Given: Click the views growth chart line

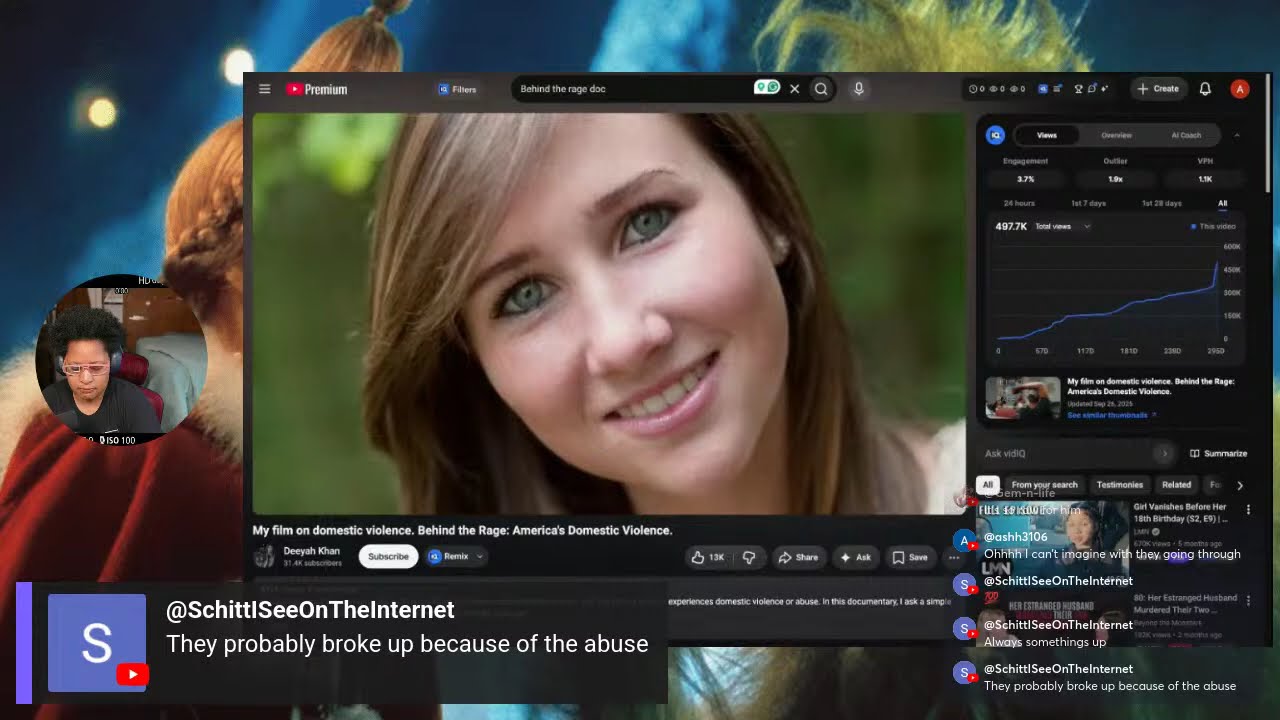Looking at the screenshot, I should [1107, 300].
